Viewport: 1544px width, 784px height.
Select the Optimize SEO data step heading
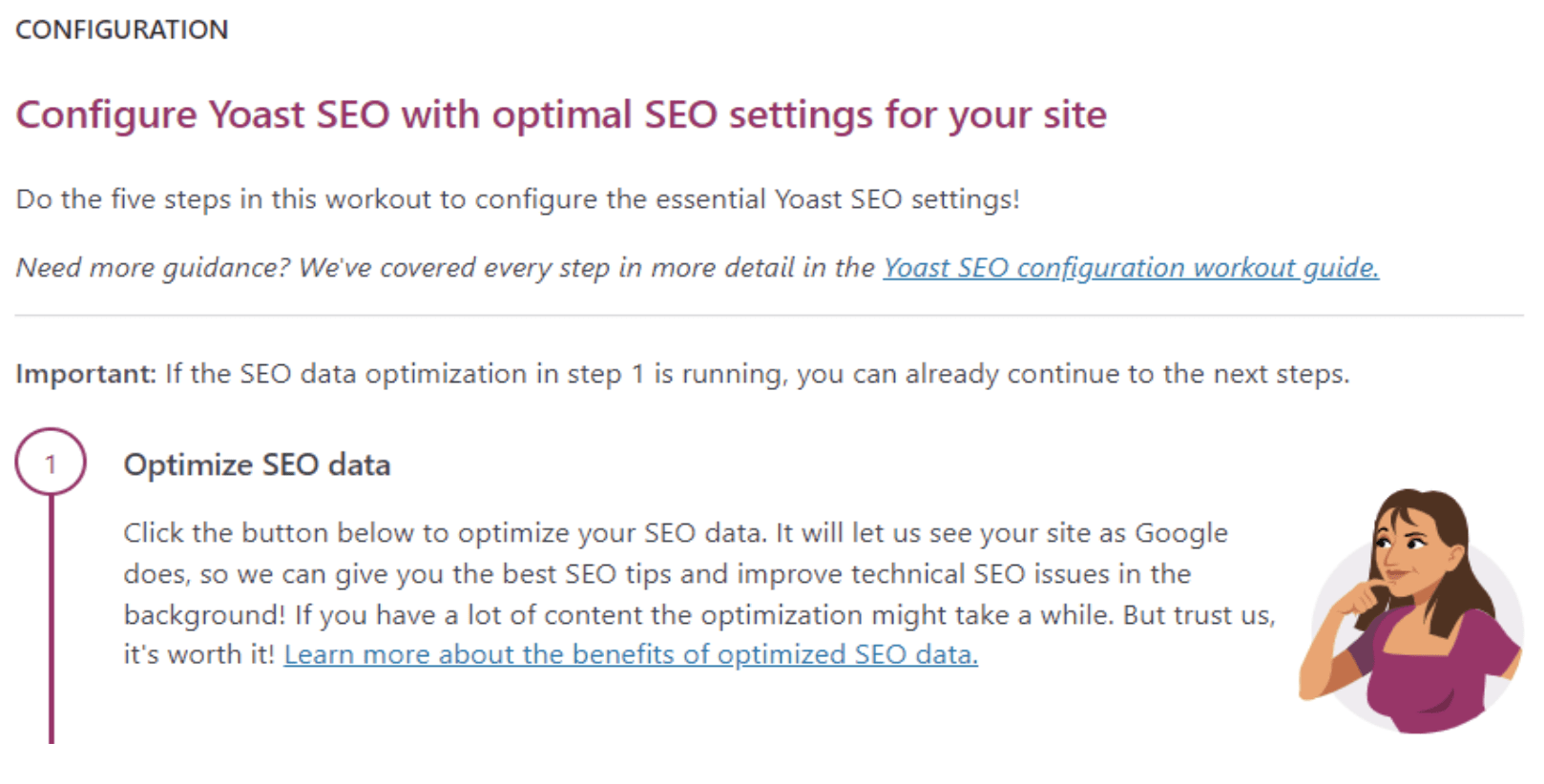click(x=257, y=464)
